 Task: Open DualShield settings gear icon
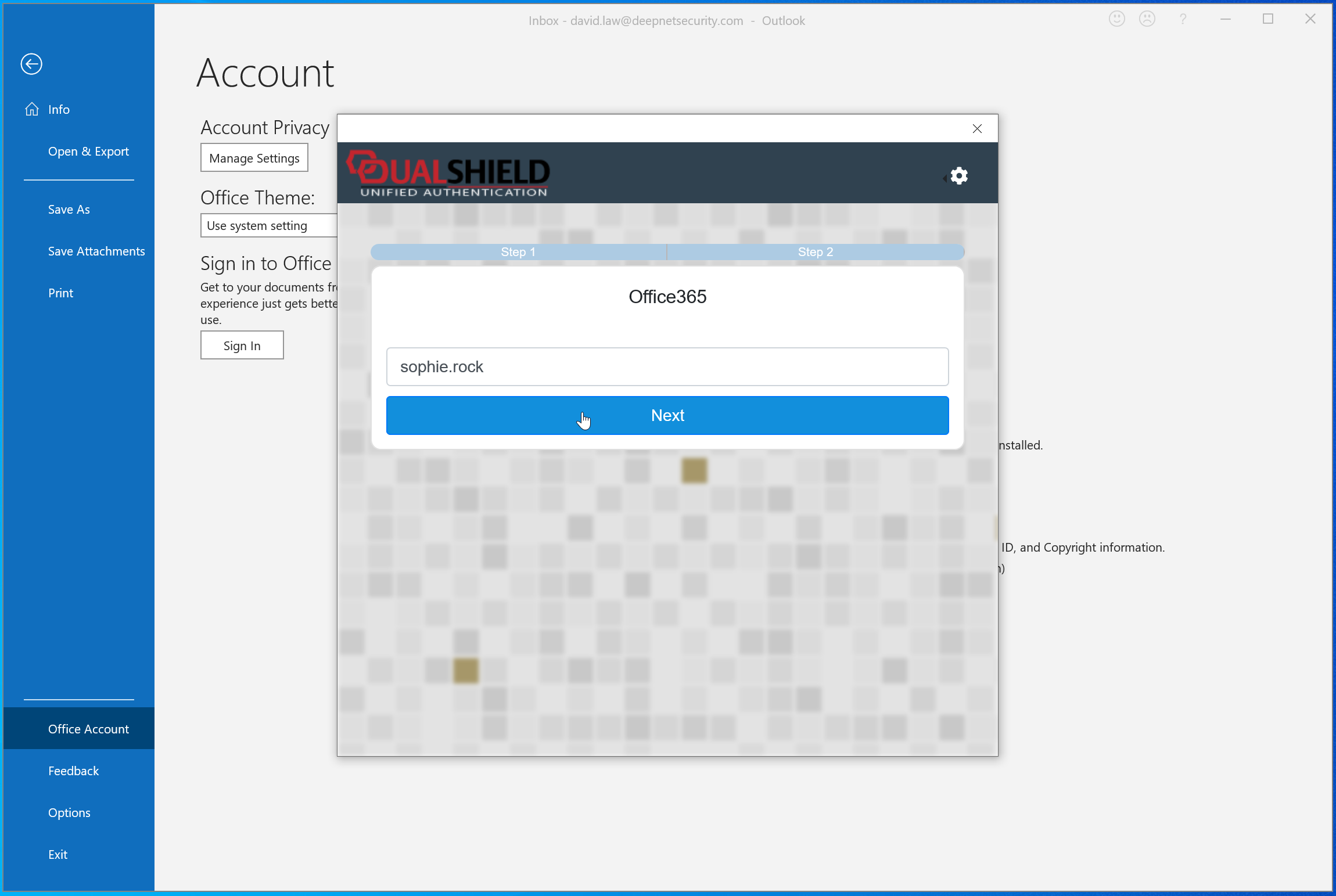(x=959, y=175)
